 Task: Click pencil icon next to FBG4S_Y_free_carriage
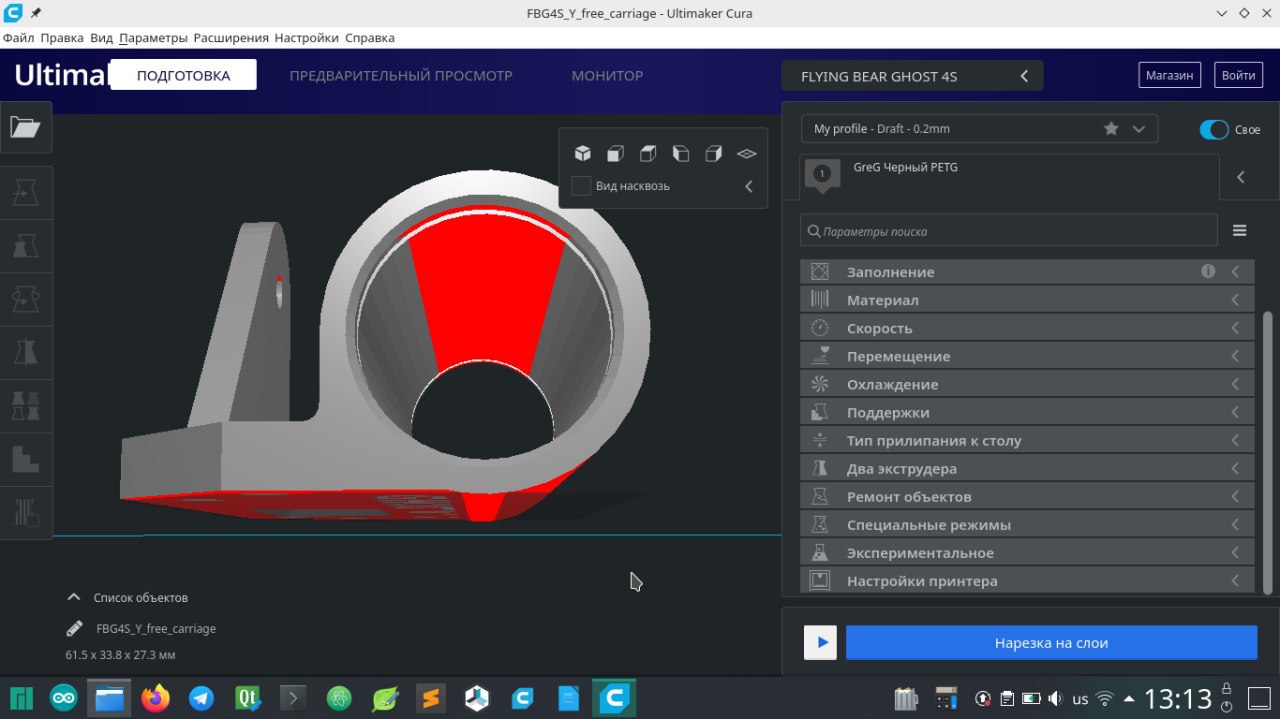coord(74,629)
